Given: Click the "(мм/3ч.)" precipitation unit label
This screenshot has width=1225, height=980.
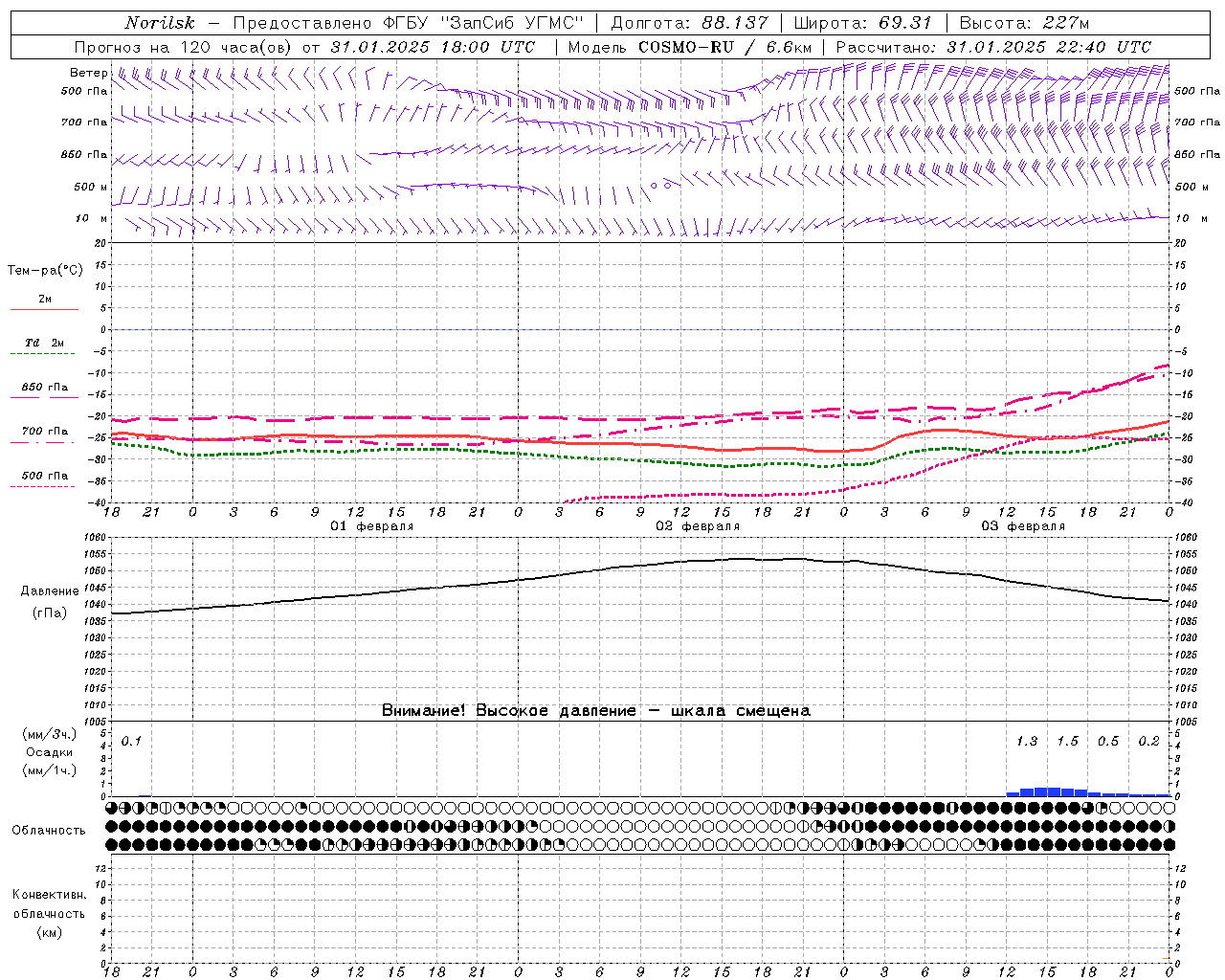Looking at the screenshot, I should [x=50, y=734].
